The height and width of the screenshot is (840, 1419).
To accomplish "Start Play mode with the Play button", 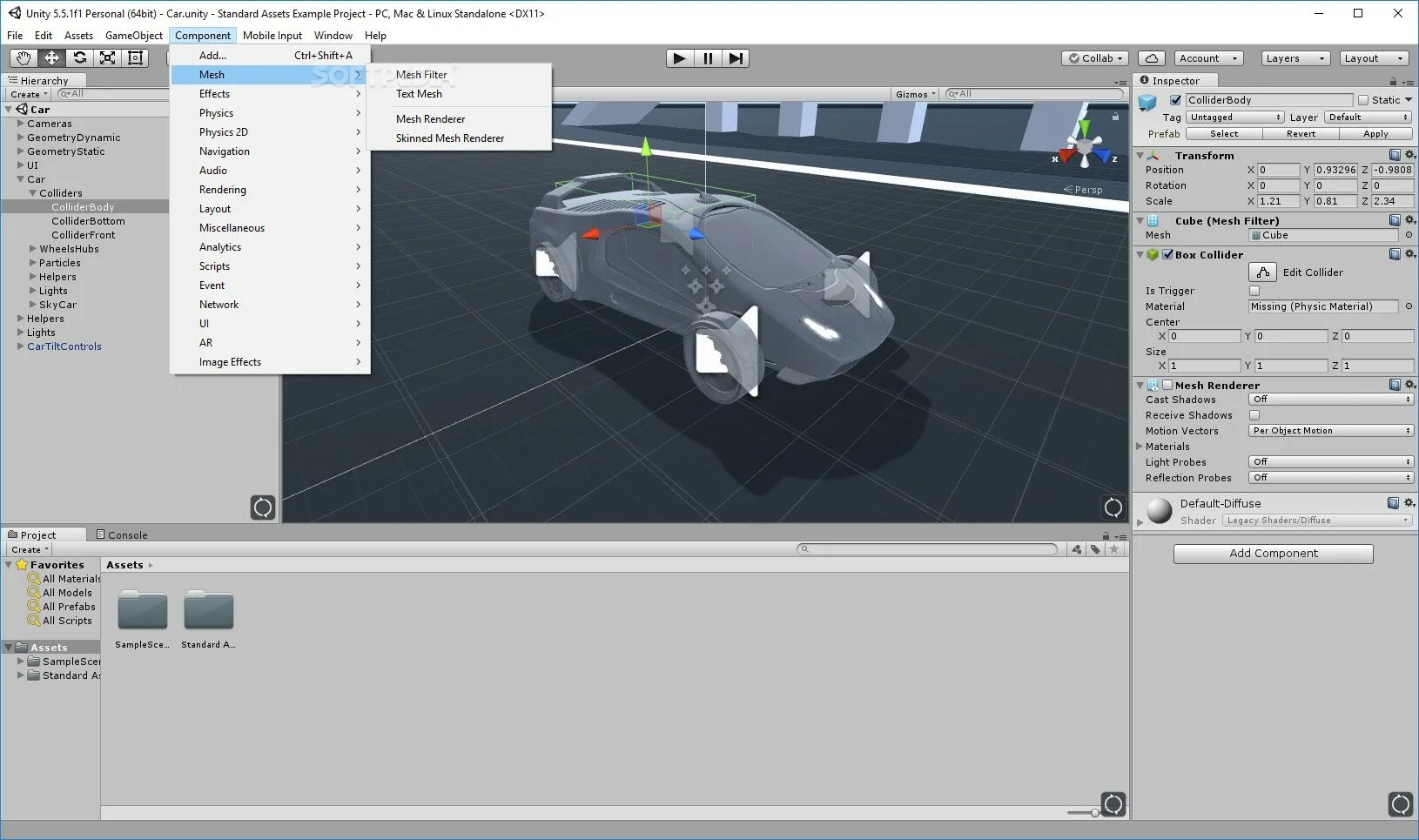I will tap(680, 58).
